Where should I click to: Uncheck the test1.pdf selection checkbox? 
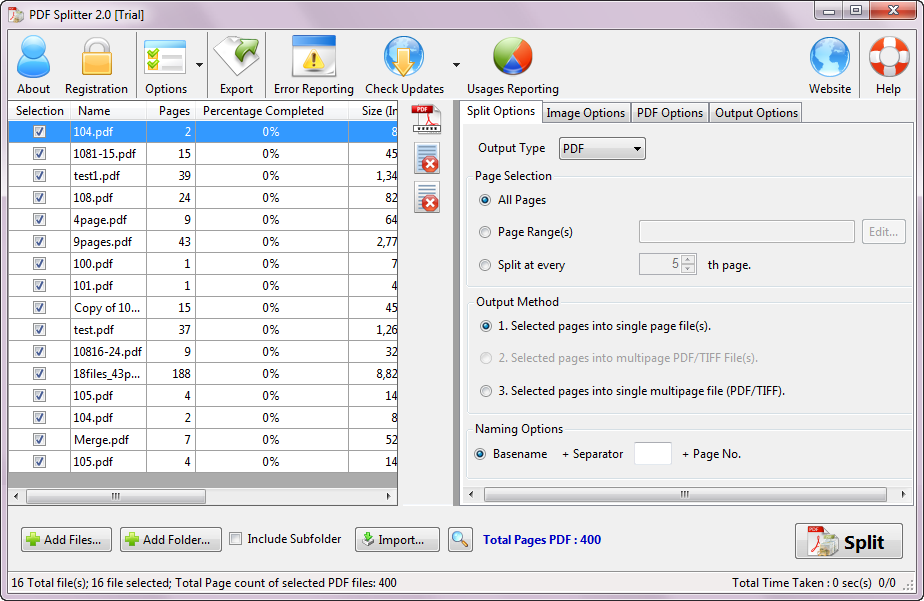click(x=40, y=176)
